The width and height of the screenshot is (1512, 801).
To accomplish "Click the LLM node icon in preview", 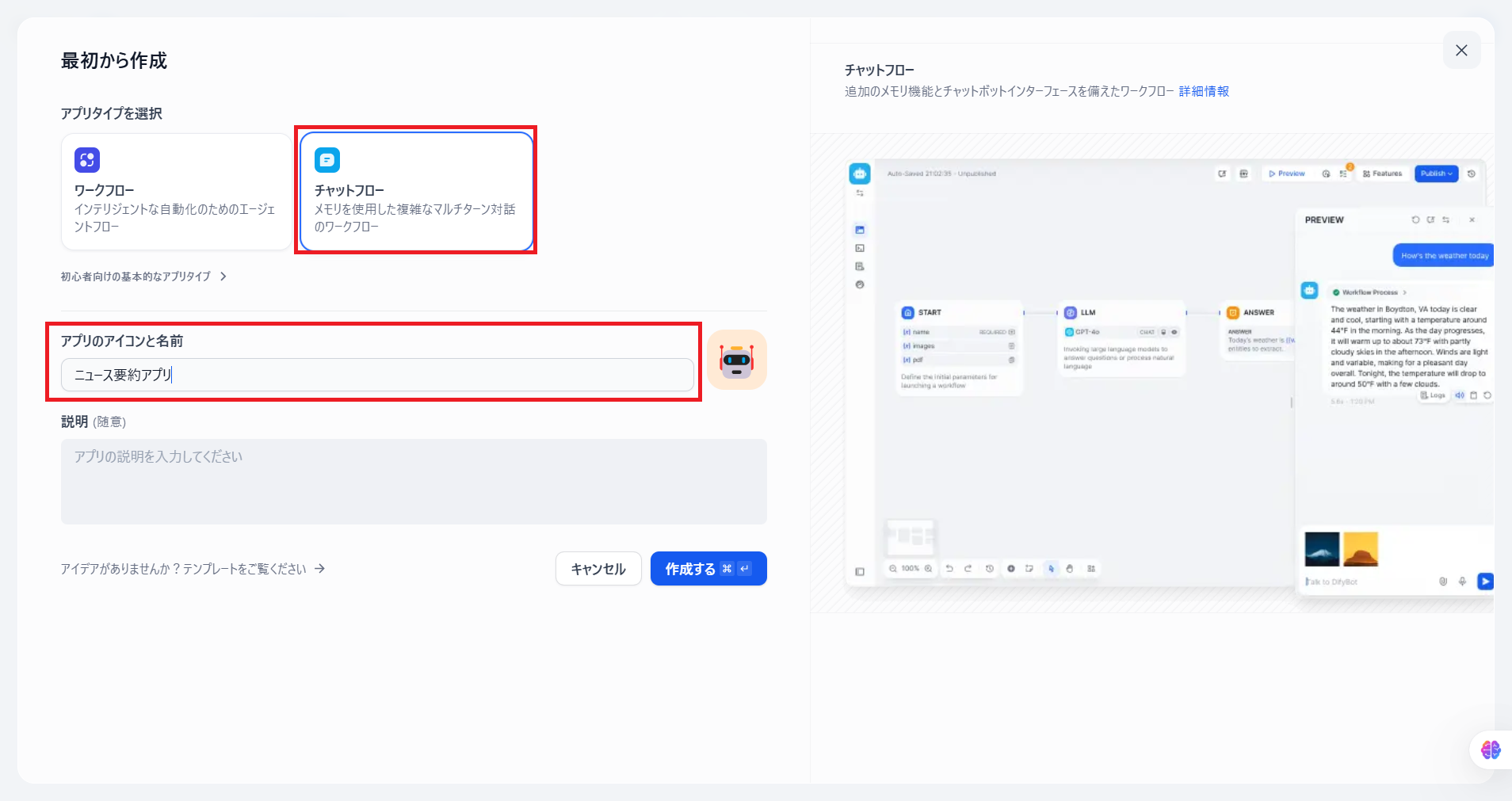I will pos(1071,312).
